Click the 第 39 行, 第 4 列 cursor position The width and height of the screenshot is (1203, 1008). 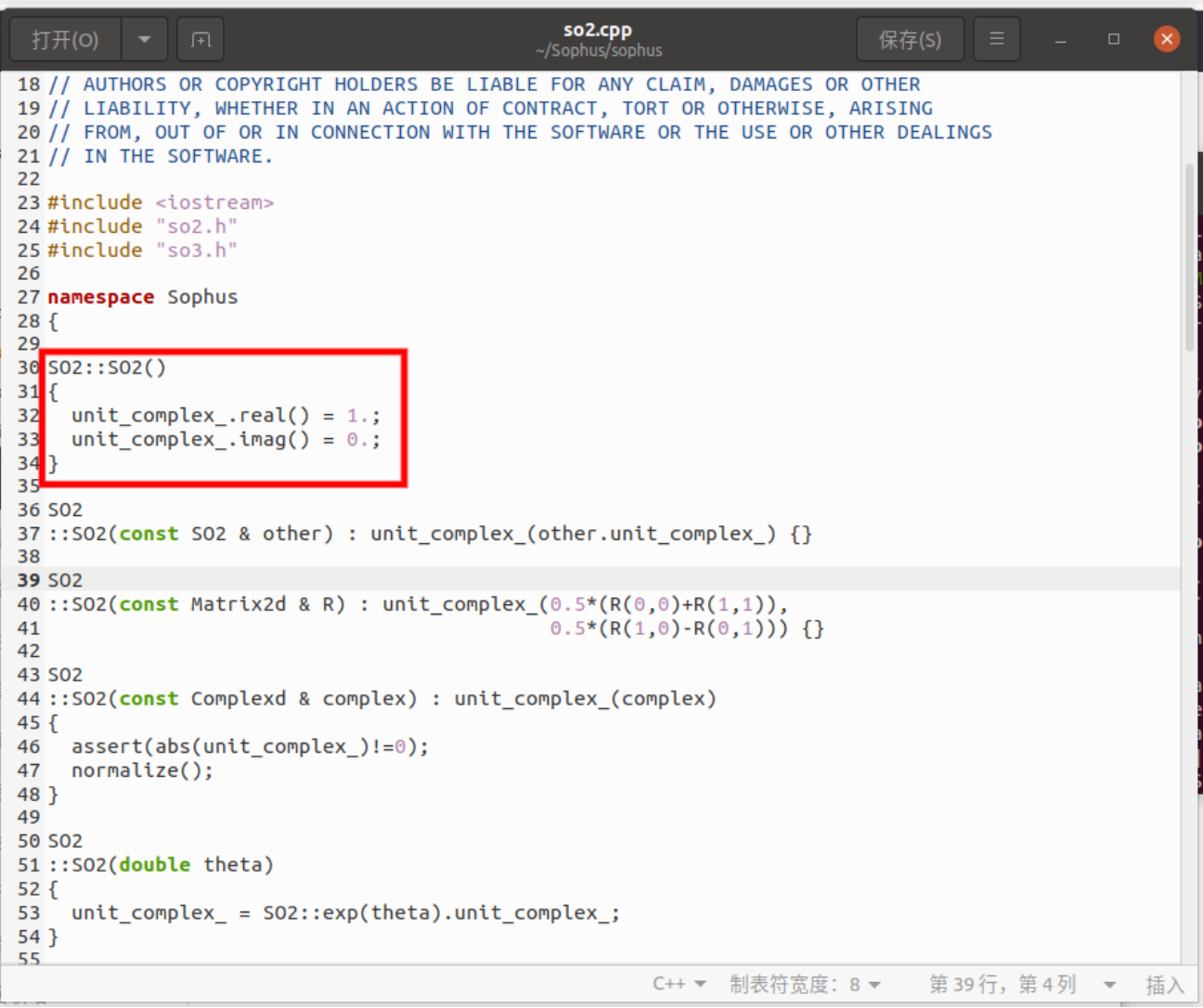click(1002, 984)
